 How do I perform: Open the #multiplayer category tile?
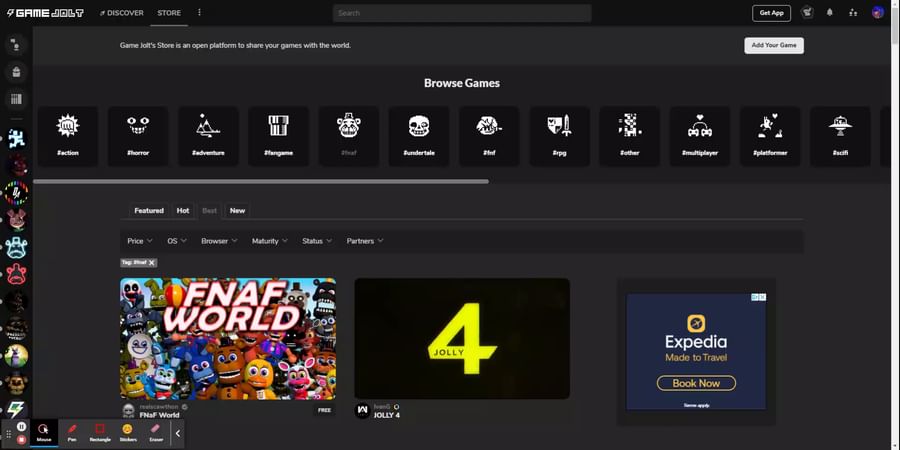[700, 136]
